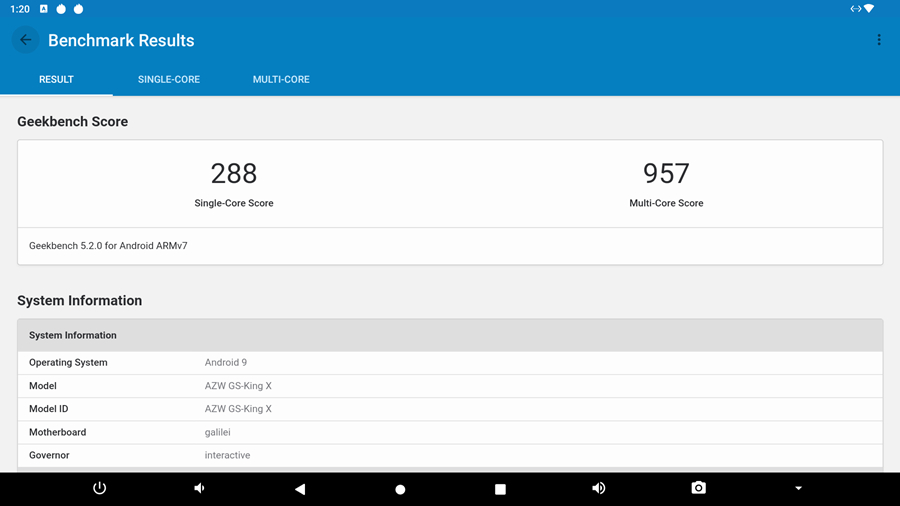900x506 pixels.
Task: Tap the square 'A' notification icon
Action: [44, 9]
